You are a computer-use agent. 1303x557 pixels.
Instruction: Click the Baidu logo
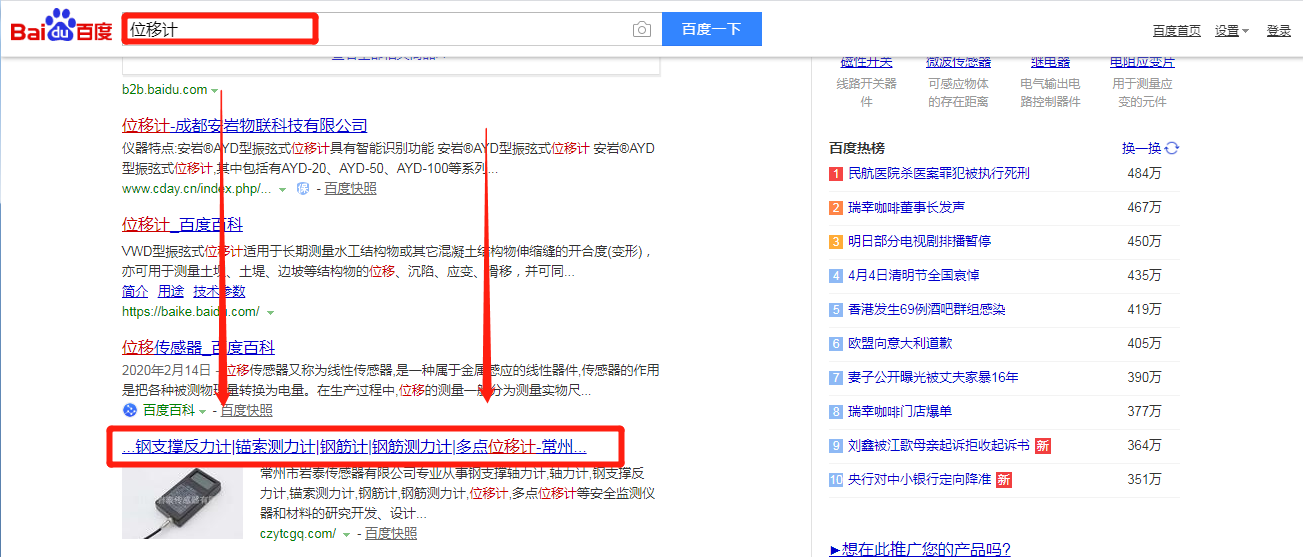[61, 28]
